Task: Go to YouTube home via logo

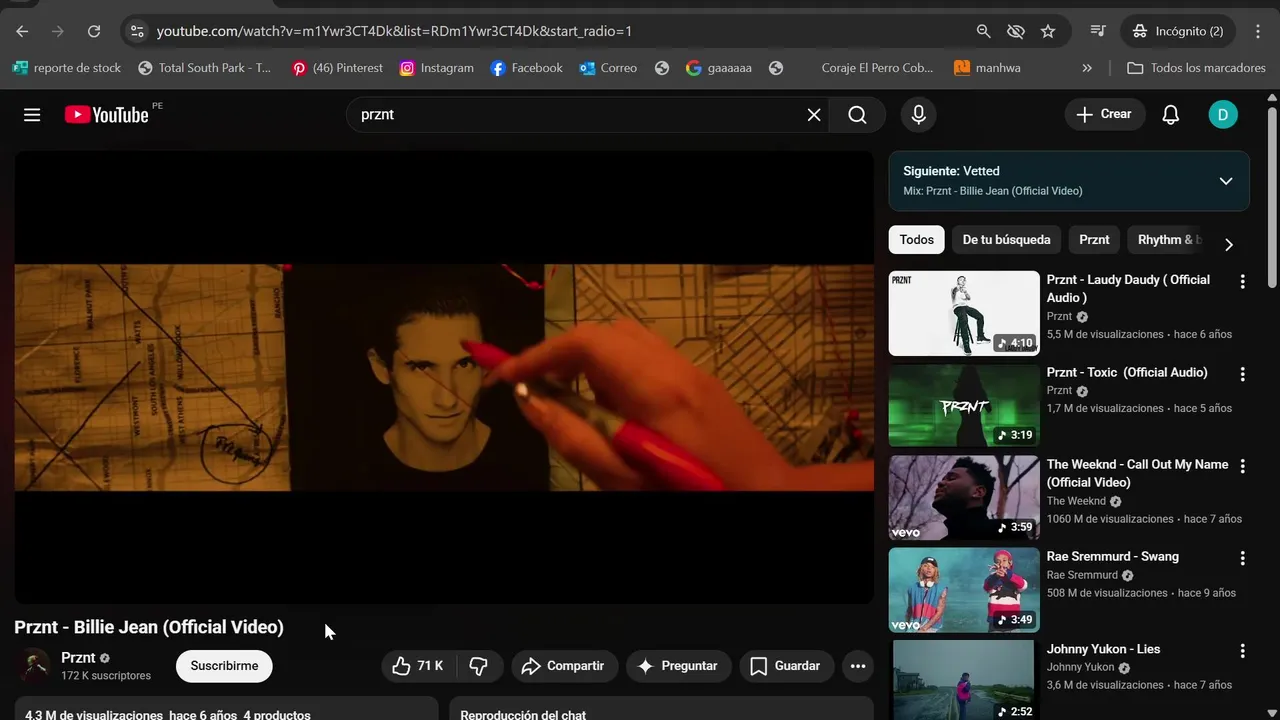Action: 107,115
